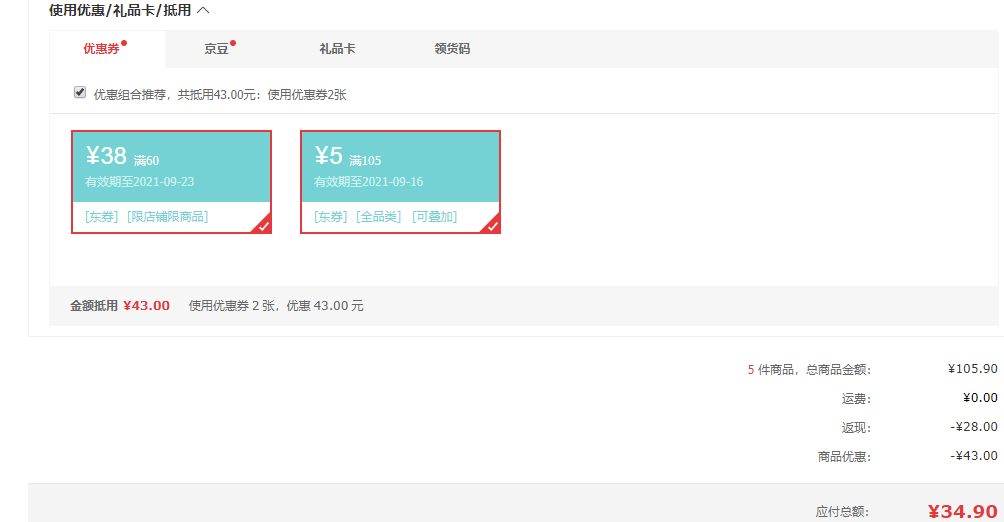Click the [限店铺限商品] tag on ¥38 coupon

(x=167, y=217)
